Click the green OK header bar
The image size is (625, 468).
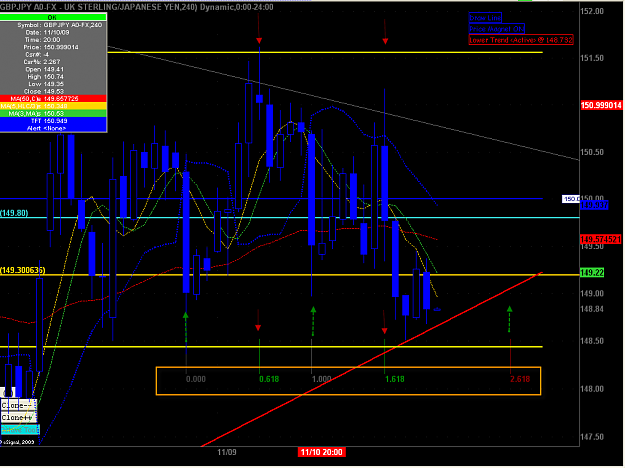click(53, 17)
